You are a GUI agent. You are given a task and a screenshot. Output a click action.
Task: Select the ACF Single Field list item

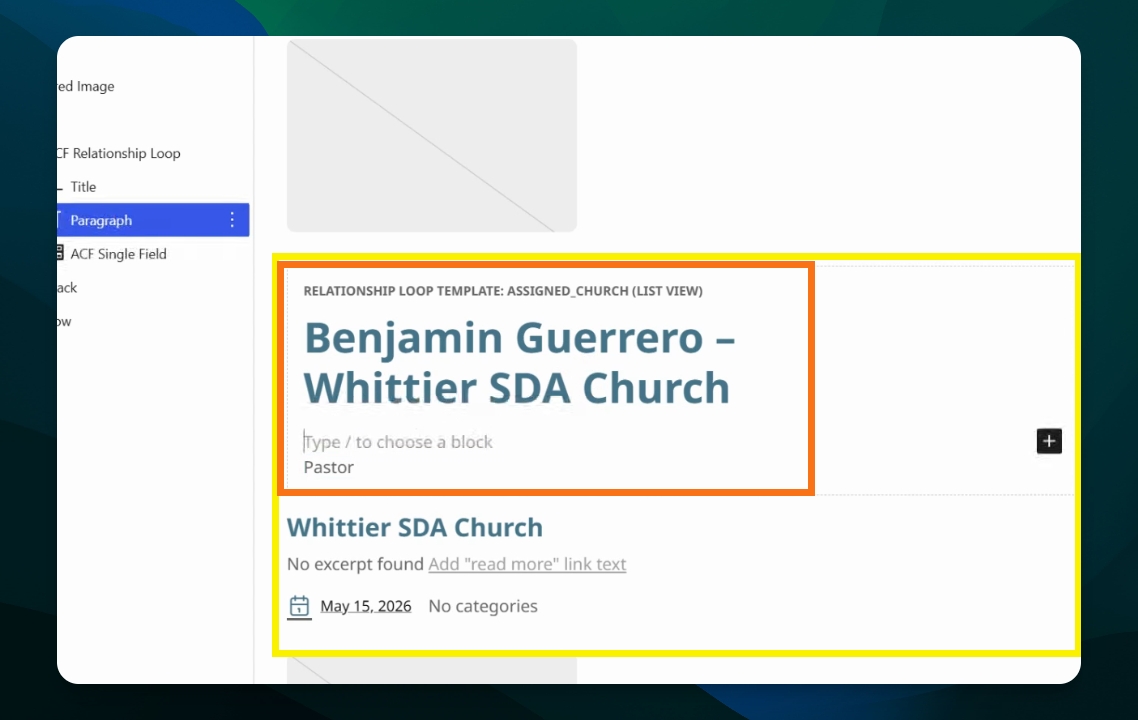pos(118,253)
